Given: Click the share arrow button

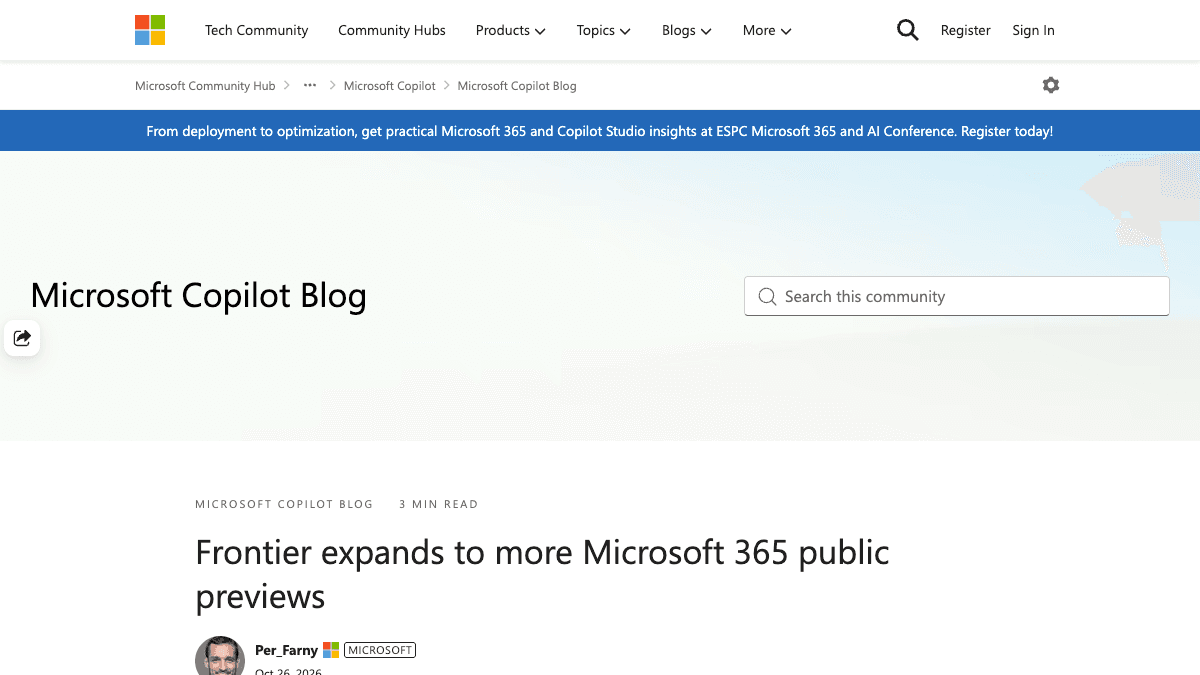Looking at the screenshot, I should (x=22, y=338).
